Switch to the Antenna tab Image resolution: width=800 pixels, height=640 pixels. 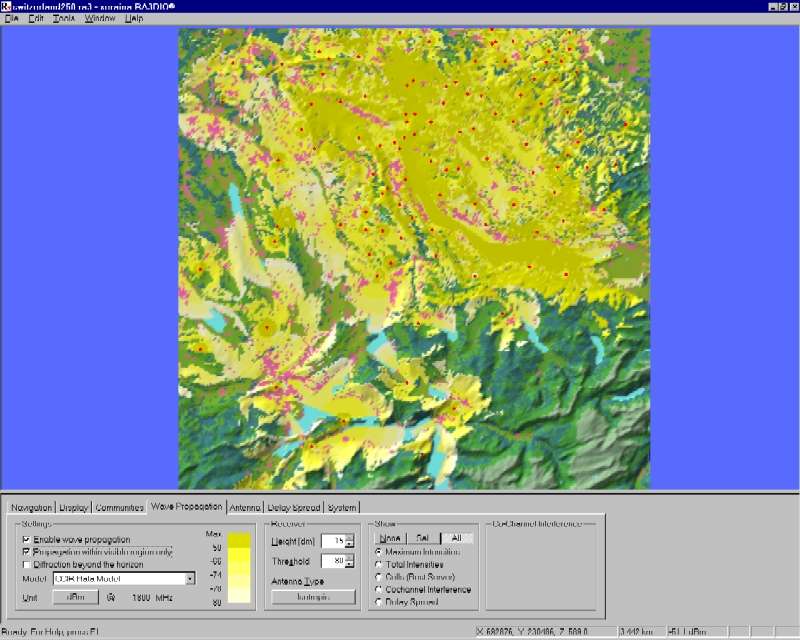tap(245, 507)
